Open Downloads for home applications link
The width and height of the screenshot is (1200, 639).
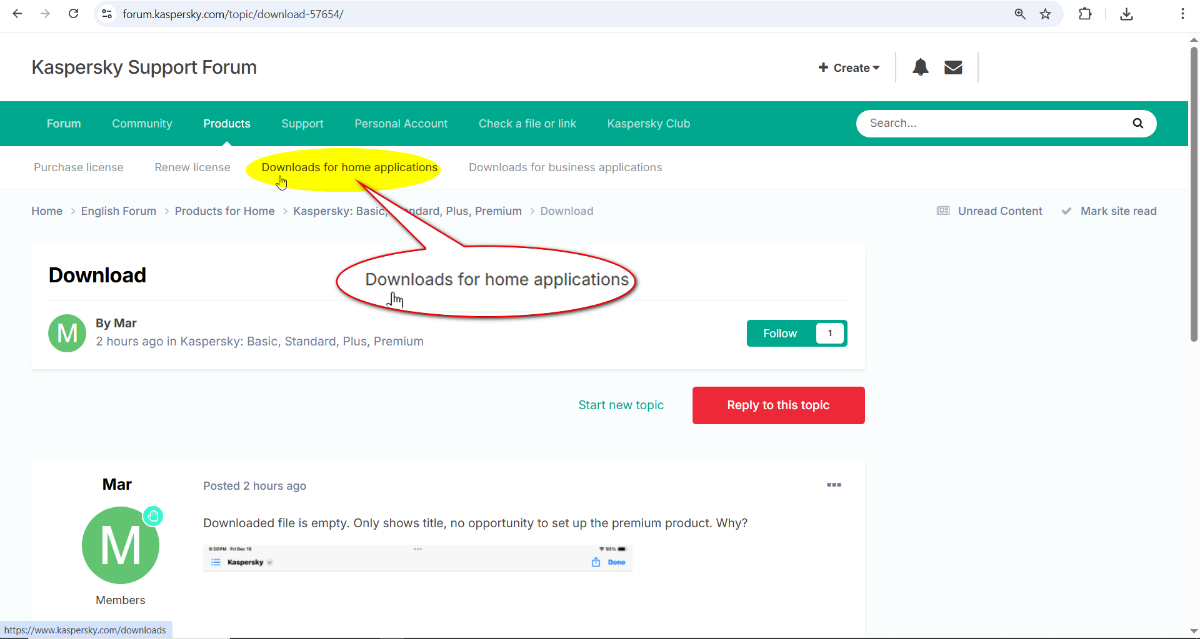pos(349,167)
